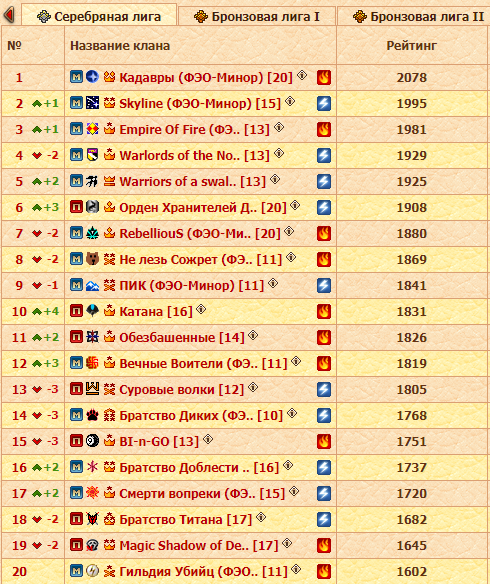Screen dimensions: 490x584
Task: Click the blue M badge in ПИК row
Action: (76, 285)
